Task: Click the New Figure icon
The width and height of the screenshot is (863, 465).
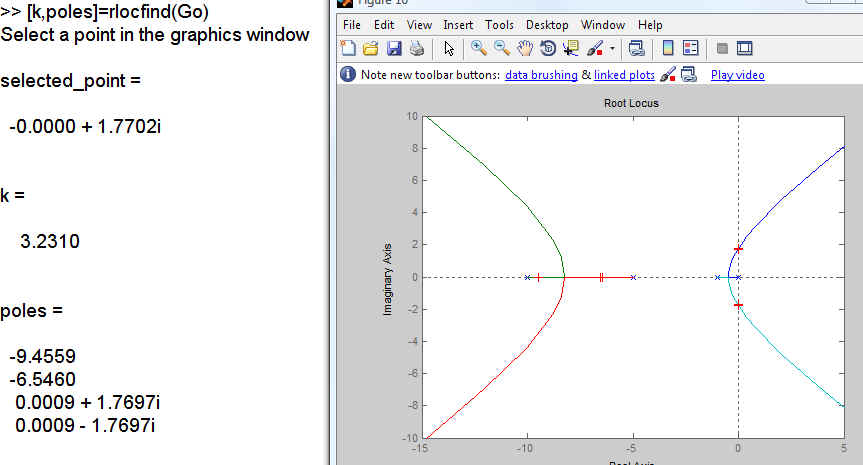Action: [348, 48]
